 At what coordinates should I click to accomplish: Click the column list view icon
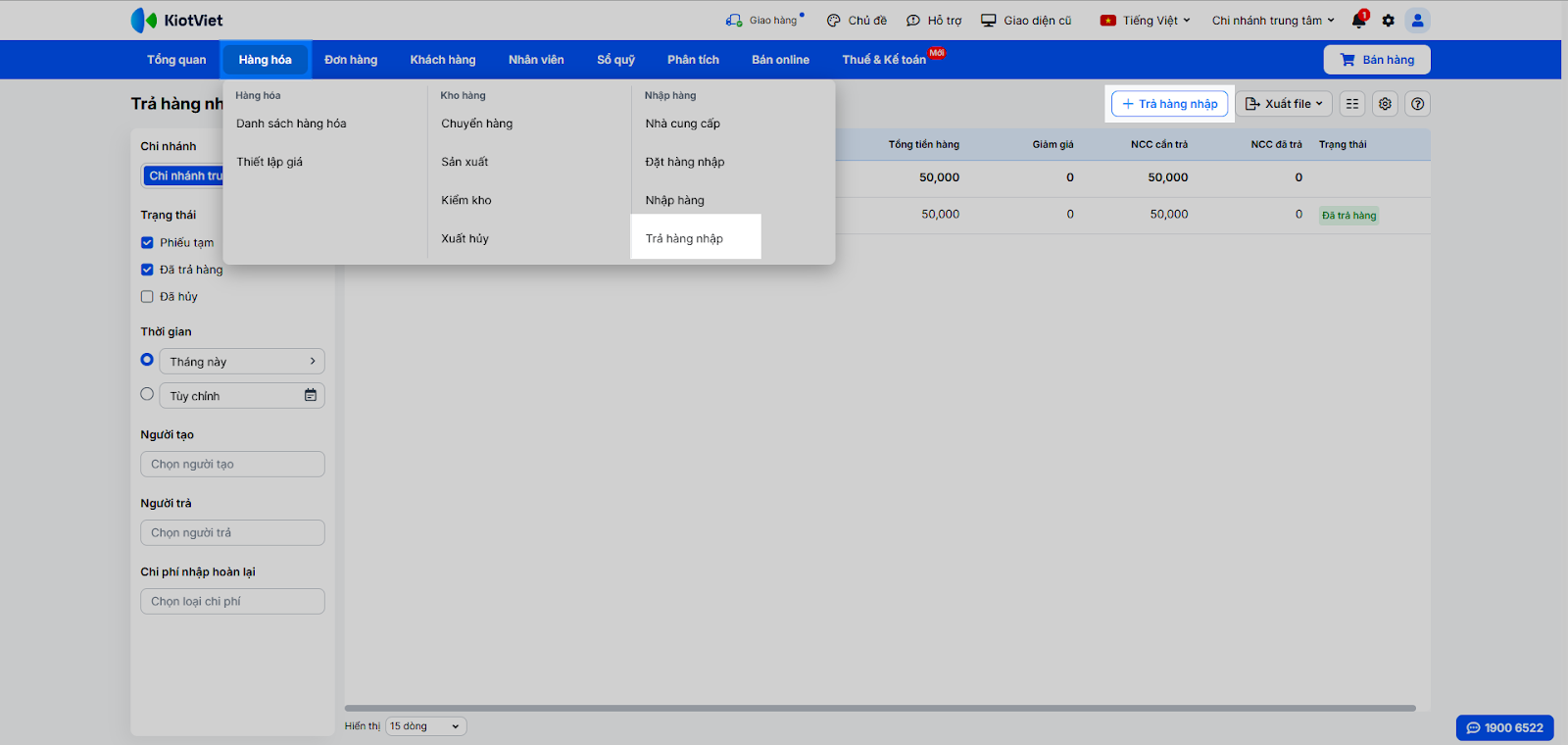point(1352,104)
